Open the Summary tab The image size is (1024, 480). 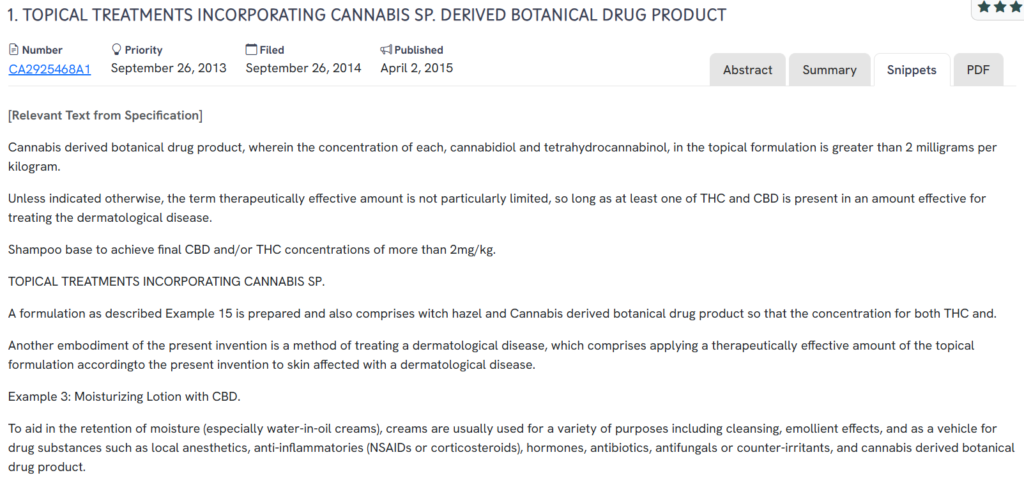829,70
